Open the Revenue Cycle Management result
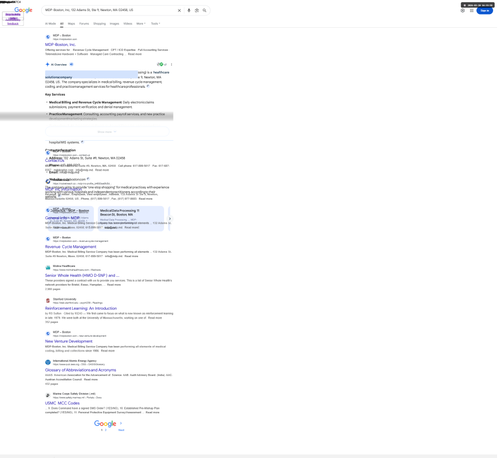The height and width of the screenshot is (458, 500). click(71, 247)
